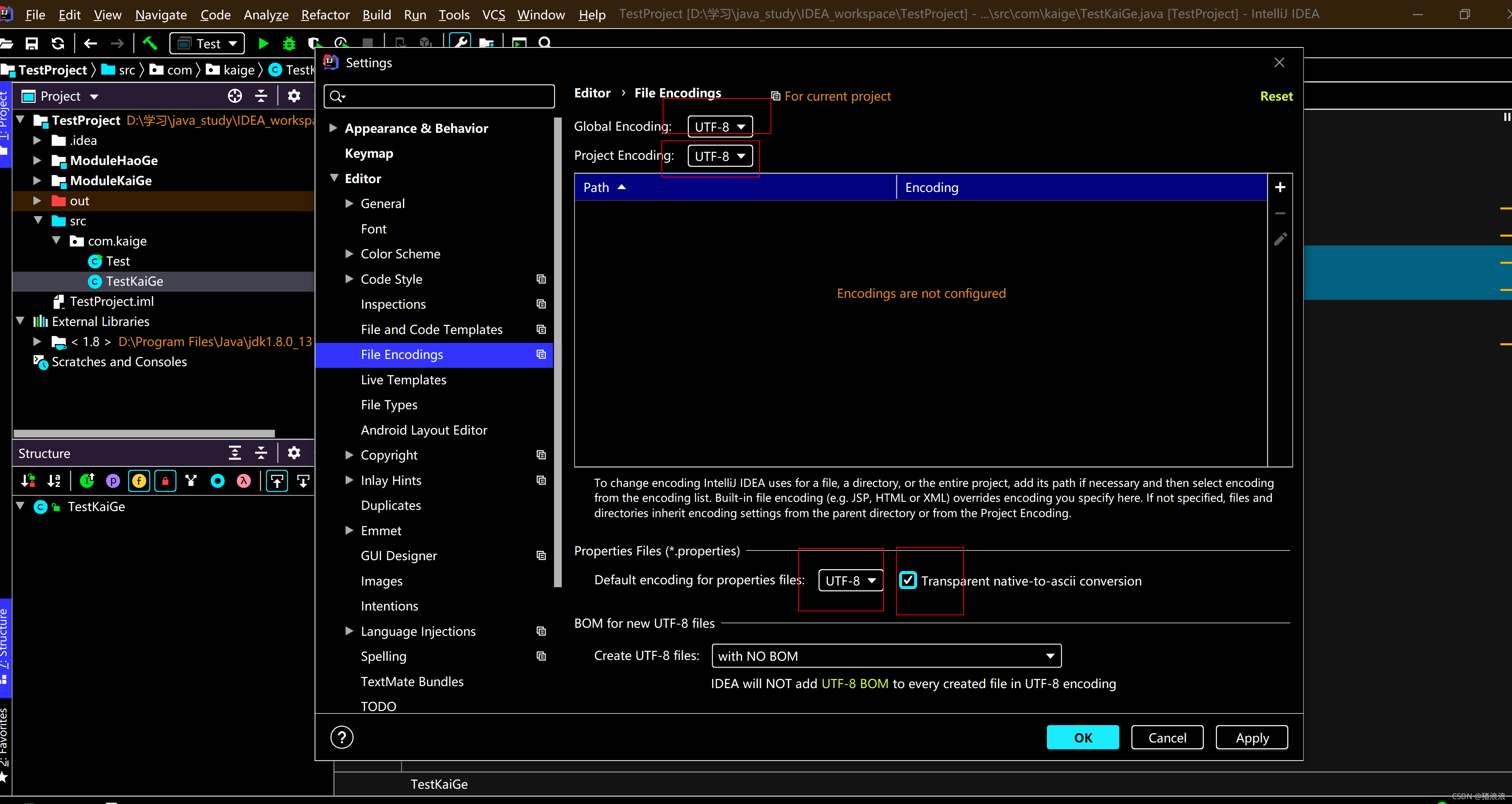Viewport: 1512px width, 804px height.
Task: Expand the out folder in Project tree
Action: pos(37,201)
